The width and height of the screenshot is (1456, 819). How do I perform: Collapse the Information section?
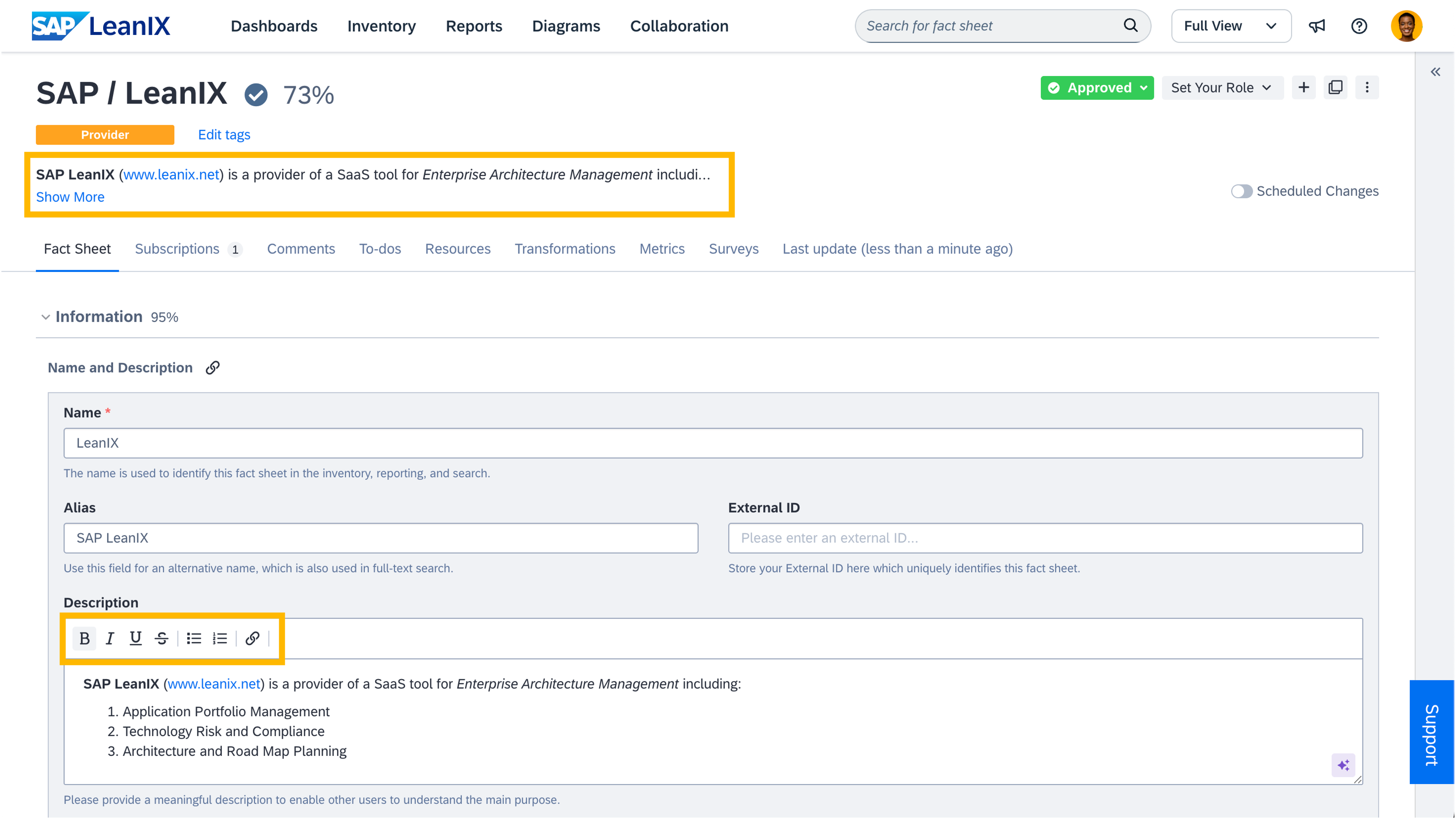point(46,317)
